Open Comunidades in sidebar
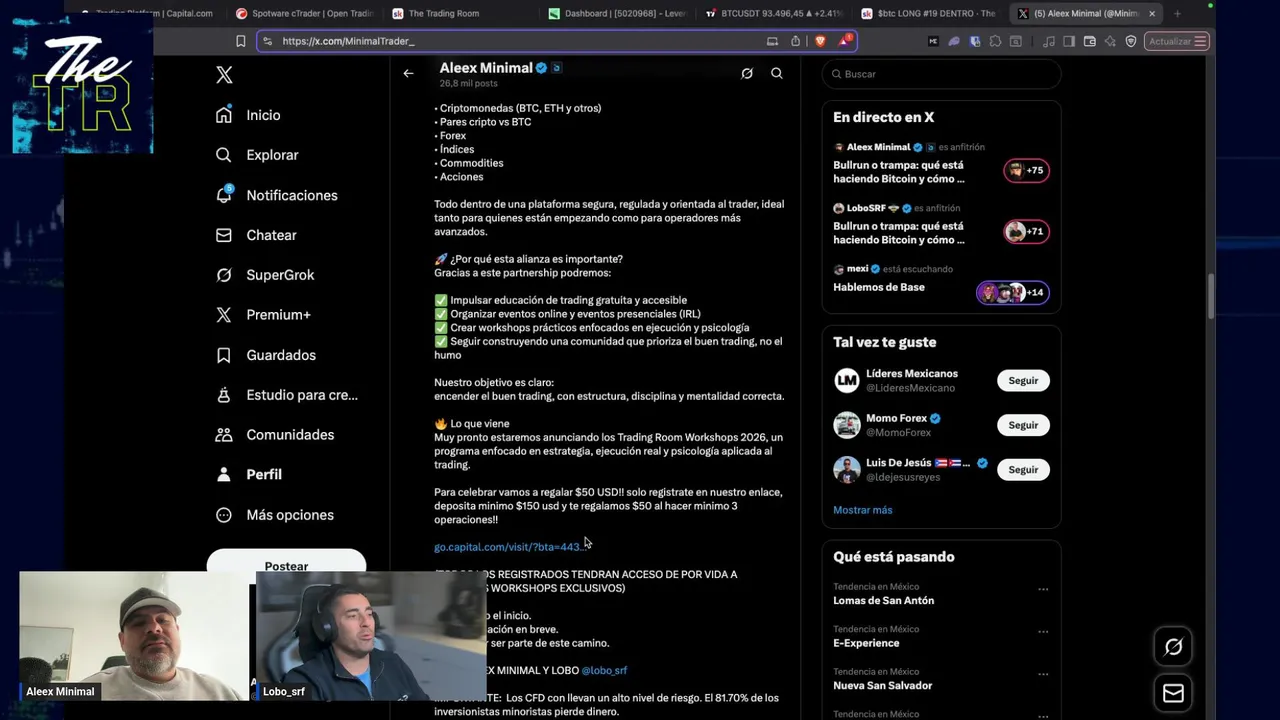This screenshot has height=720, width=1280. point(275,435)
